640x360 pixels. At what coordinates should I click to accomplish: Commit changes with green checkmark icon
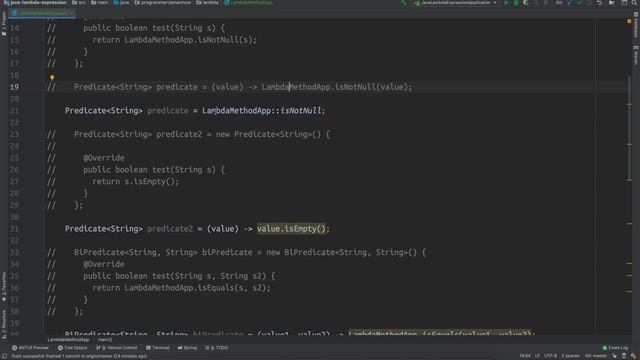580,3
